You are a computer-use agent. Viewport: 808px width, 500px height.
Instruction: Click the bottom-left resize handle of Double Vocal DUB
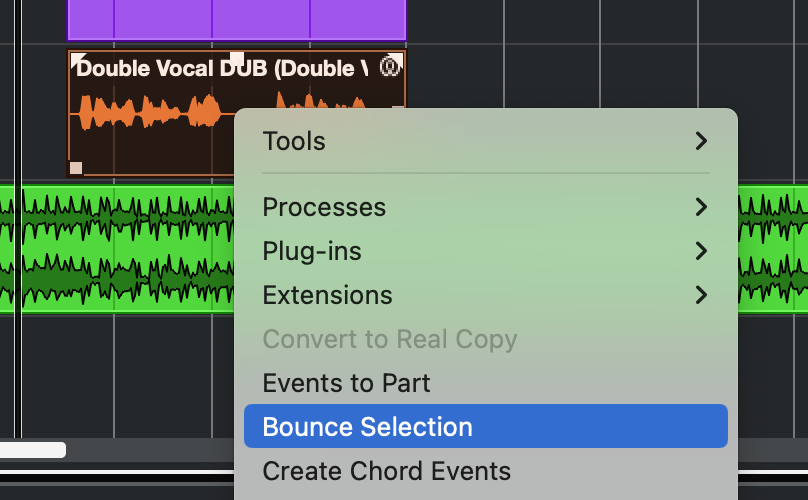(76, 167)
